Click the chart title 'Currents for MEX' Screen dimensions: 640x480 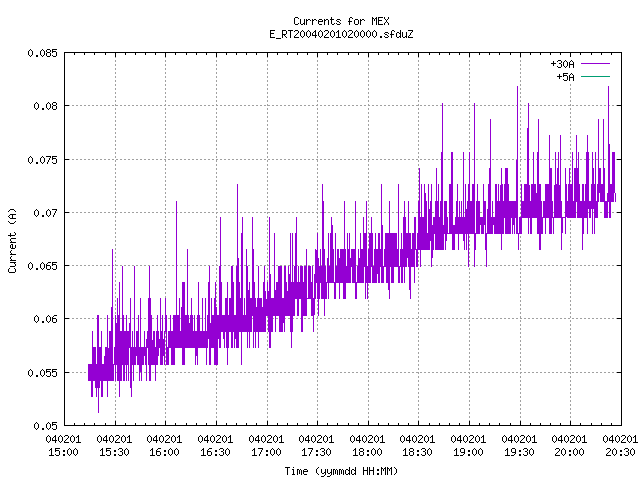(341, 21)
